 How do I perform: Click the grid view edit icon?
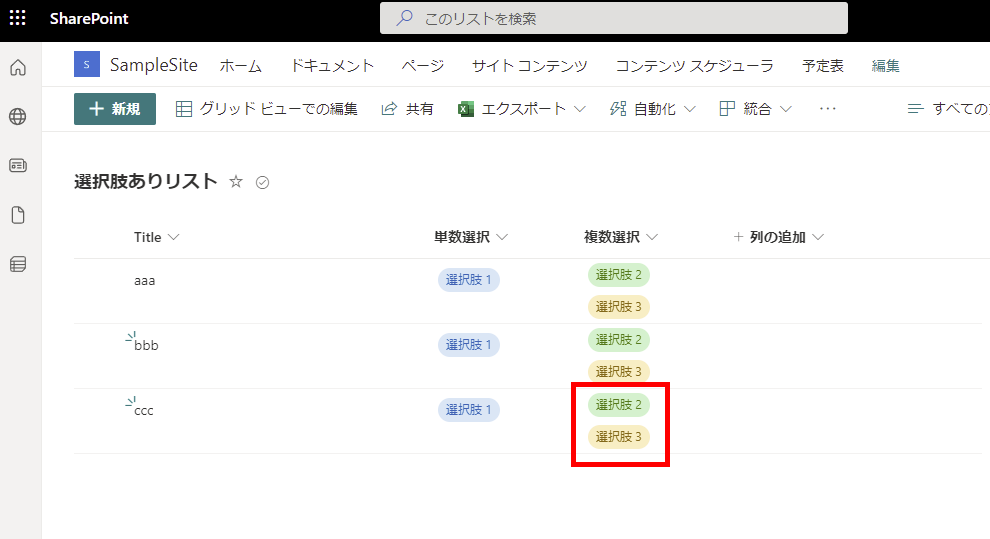click(184, 109)
